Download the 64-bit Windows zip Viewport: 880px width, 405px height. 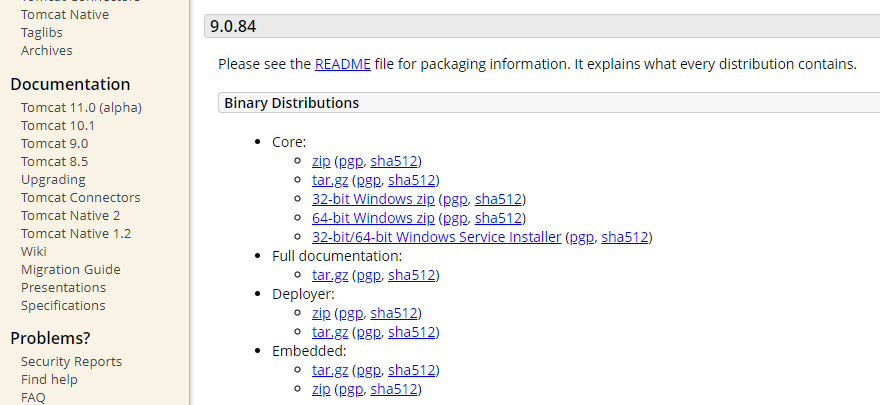373,218
